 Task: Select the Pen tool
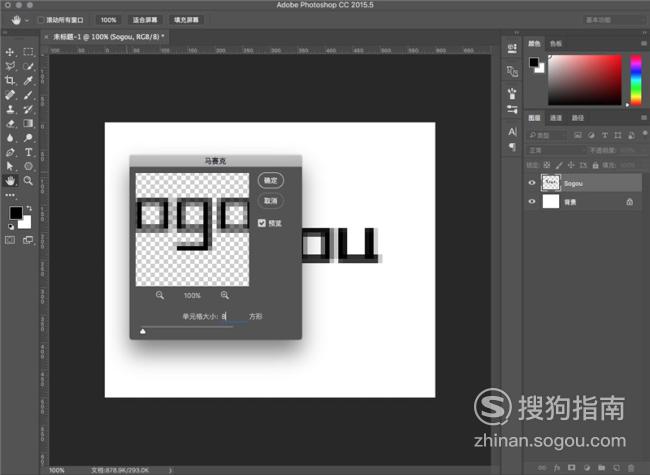pos(10,152)
